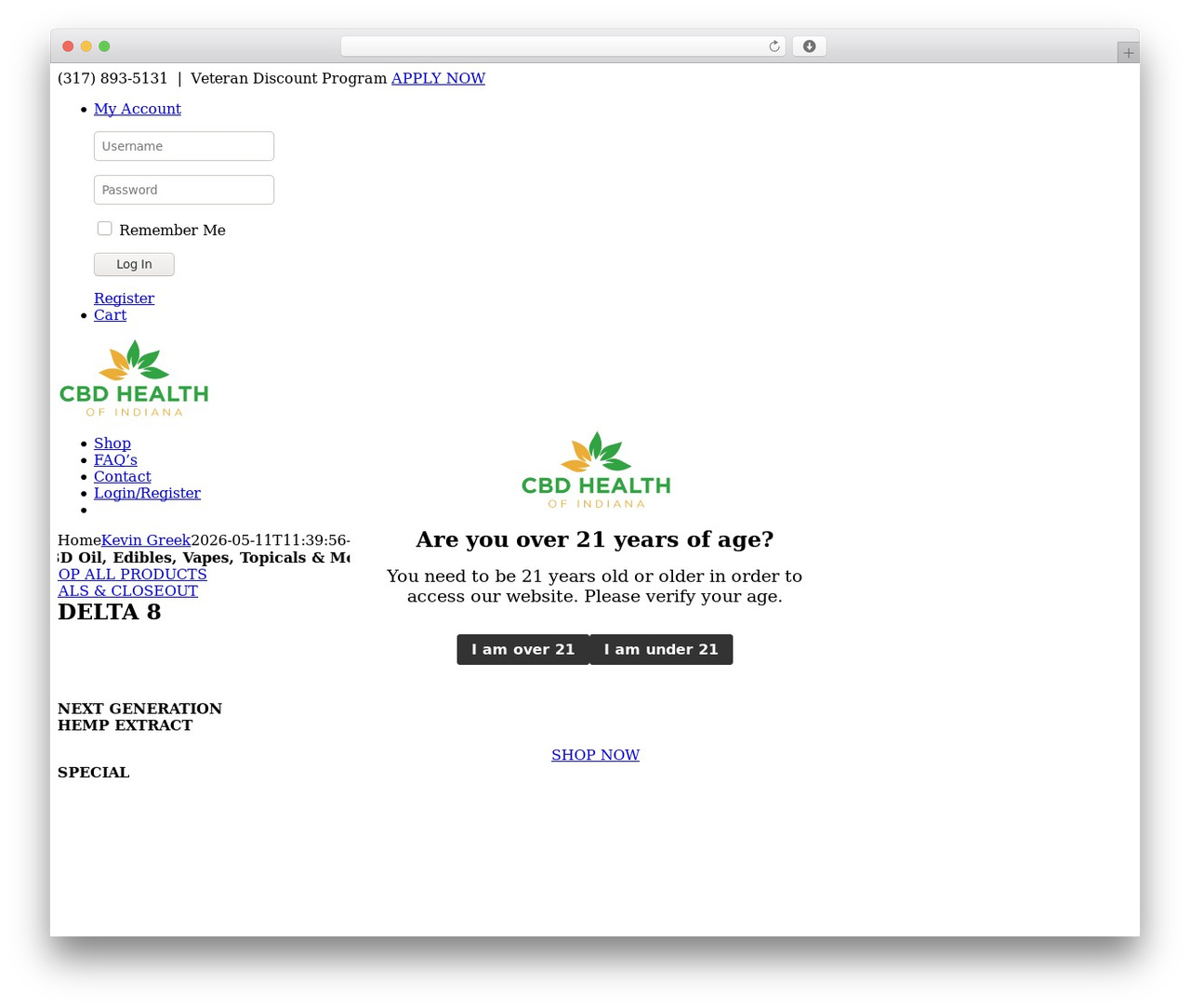1190x1008 pixels.
Task: Click the NEXT GENERATION HEMP EXTRACT text
Action: tap(139, 717)
